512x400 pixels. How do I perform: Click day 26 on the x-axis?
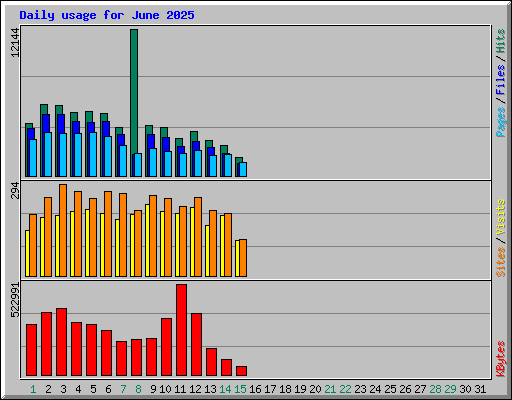[405, 389]
